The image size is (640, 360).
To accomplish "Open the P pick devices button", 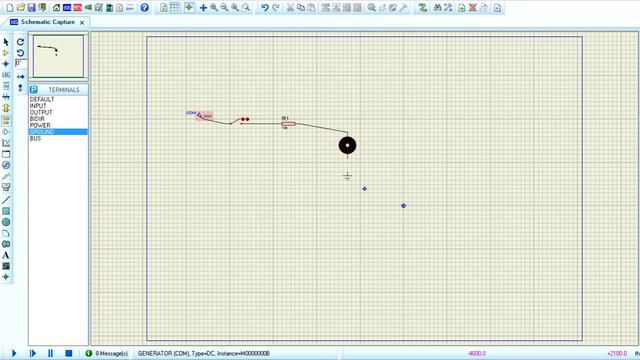I will click(x=33, y=89).
